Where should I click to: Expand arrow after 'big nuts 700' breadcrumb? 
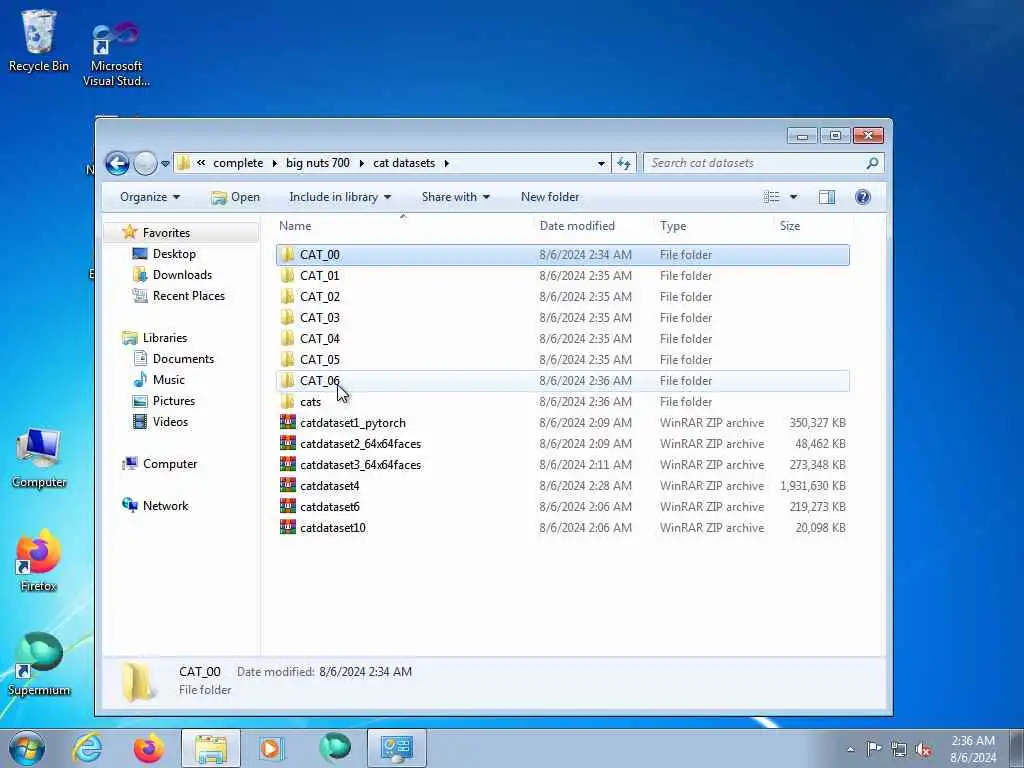[x=361, y=163]
